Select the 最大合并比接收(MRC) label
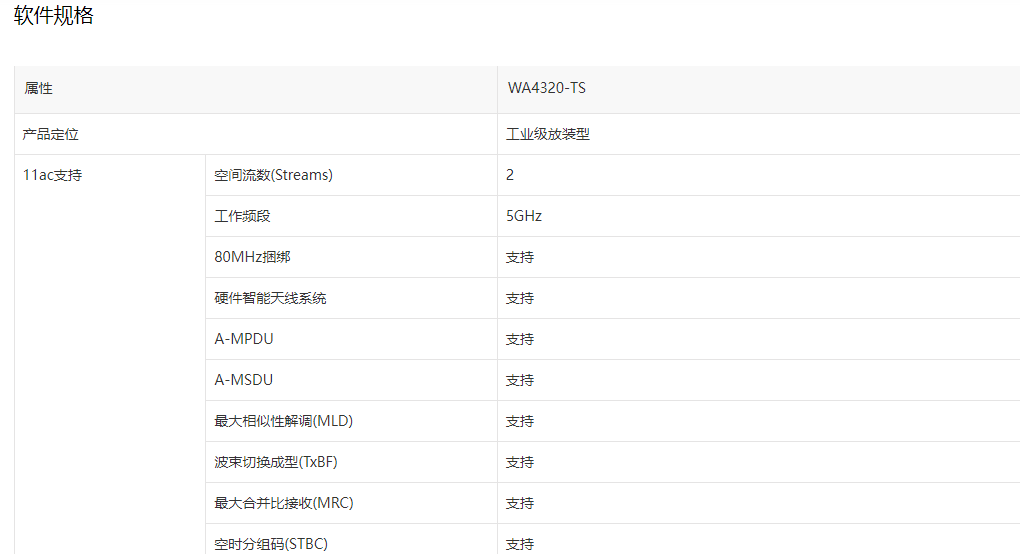 coord(284,503)
